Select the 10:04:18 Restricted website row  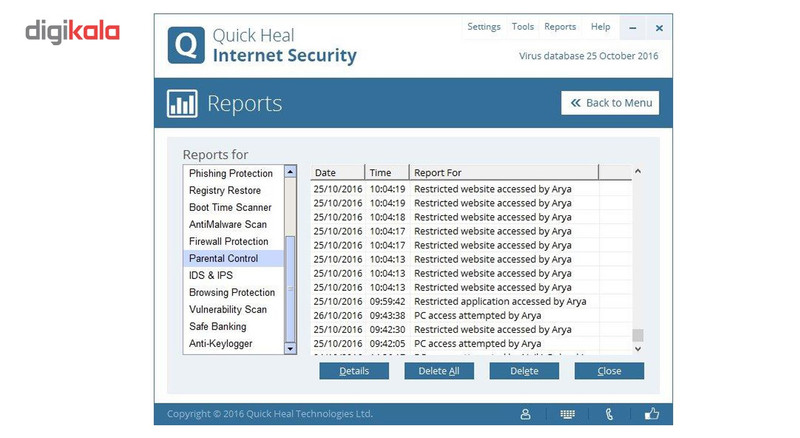click(x=471, y=217)
